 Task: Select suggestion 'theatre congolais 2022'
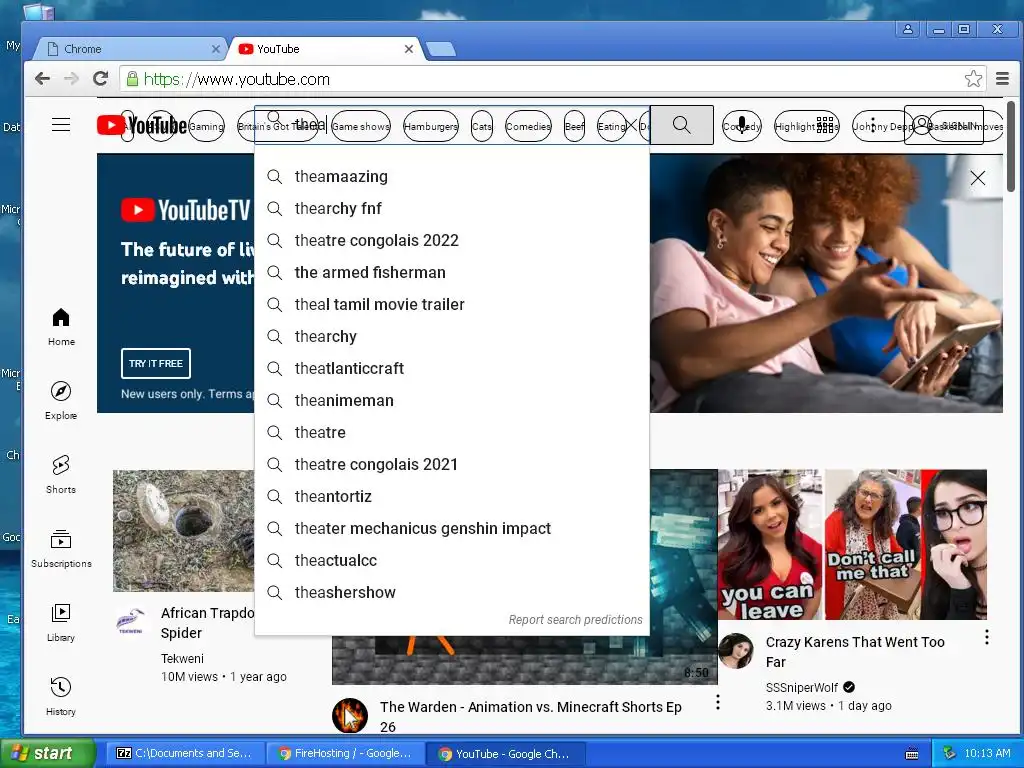coord(452,240)
